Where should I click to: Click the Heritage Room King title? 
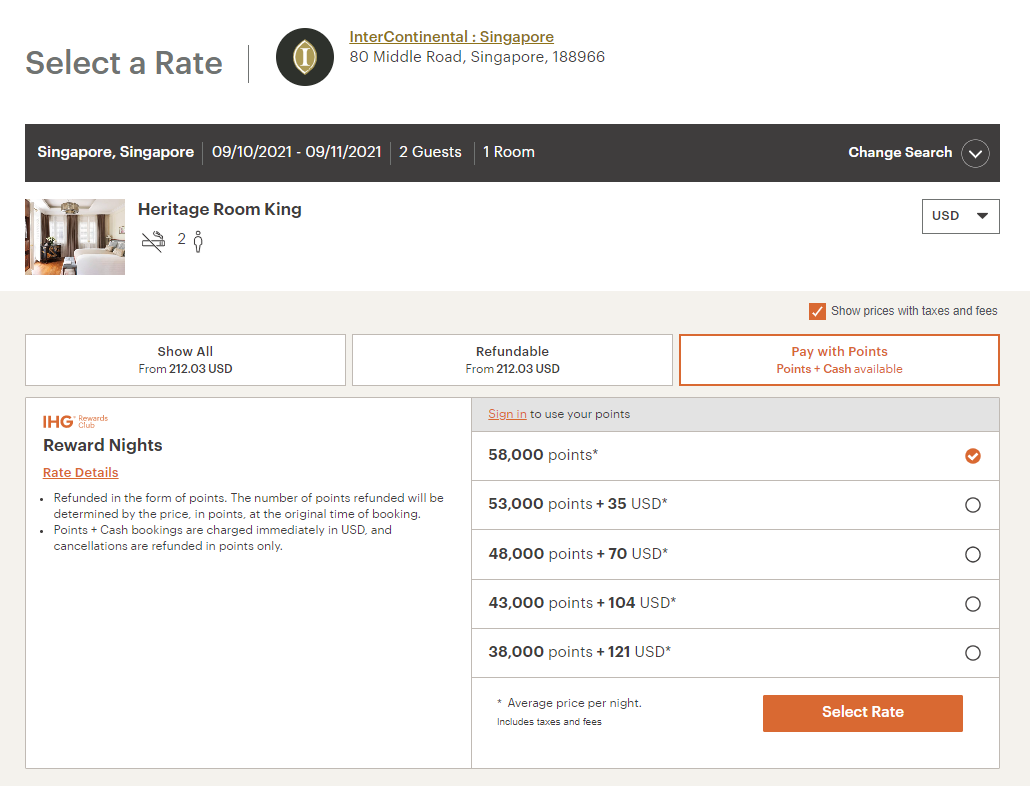[x=219, y=209]
